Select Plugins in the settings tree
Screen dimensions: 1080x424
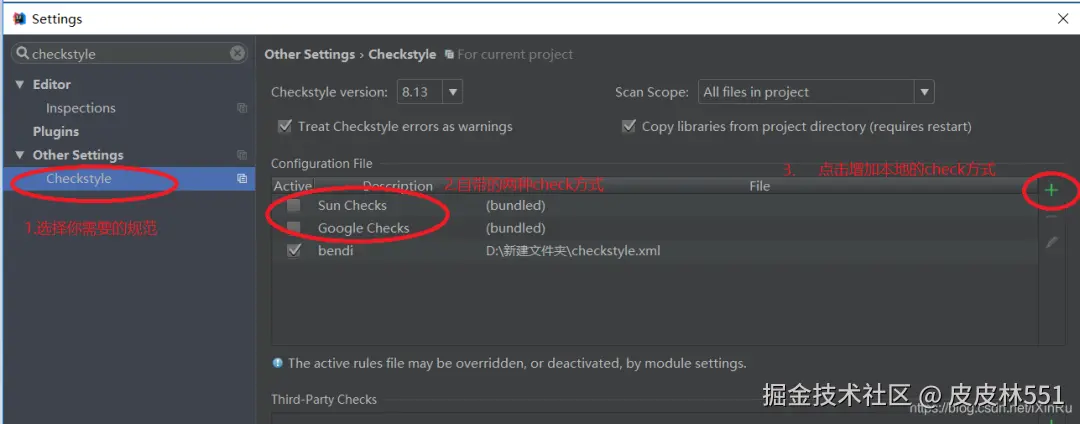56,131
